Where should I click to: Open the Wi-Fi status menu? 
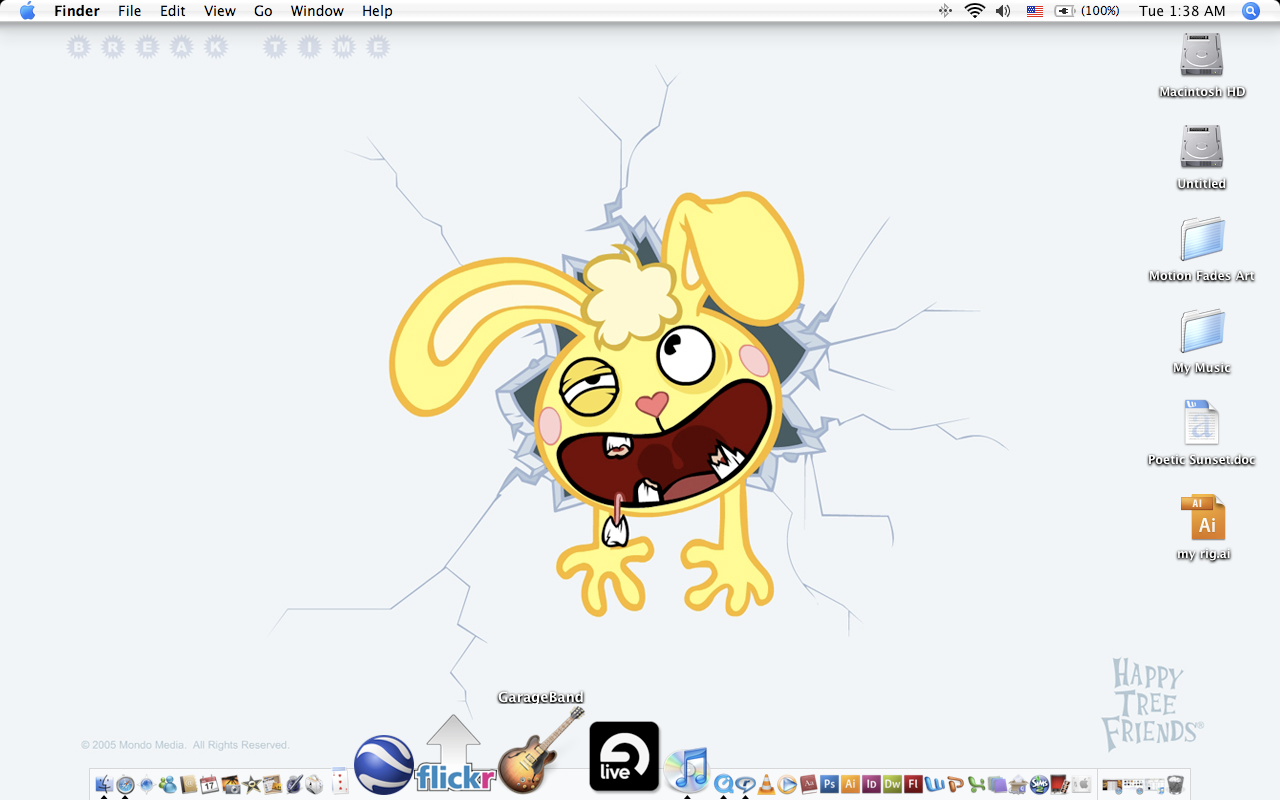click(974, 11)
